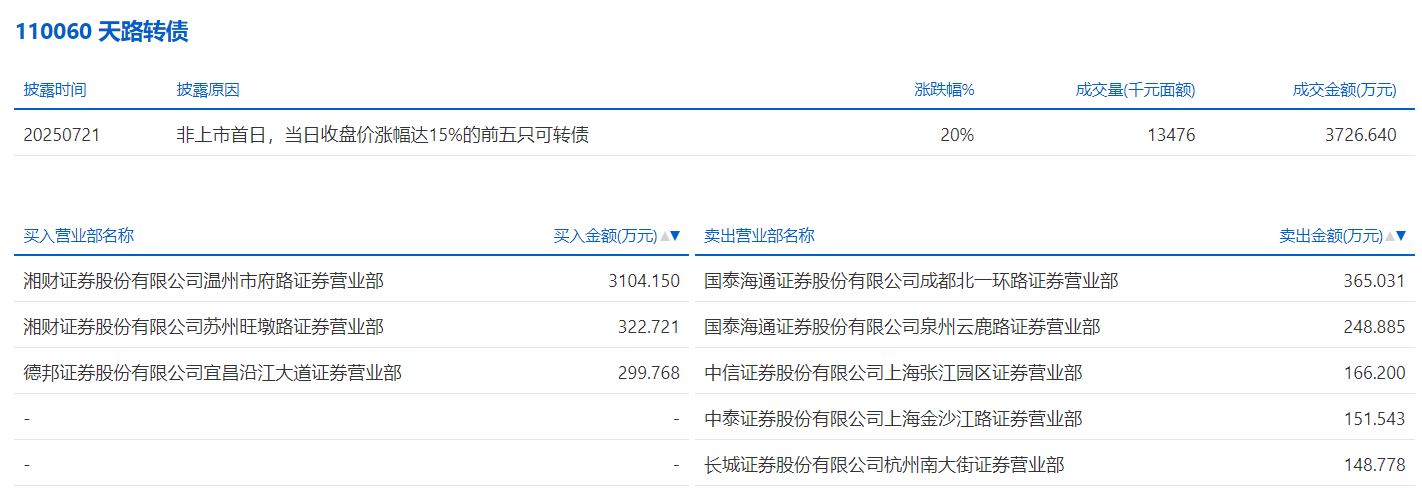The width and height of the screenshot is (1422, 496).
Task: Click ascending sort arrow for 卖出金额
Action: (1389, 237)
